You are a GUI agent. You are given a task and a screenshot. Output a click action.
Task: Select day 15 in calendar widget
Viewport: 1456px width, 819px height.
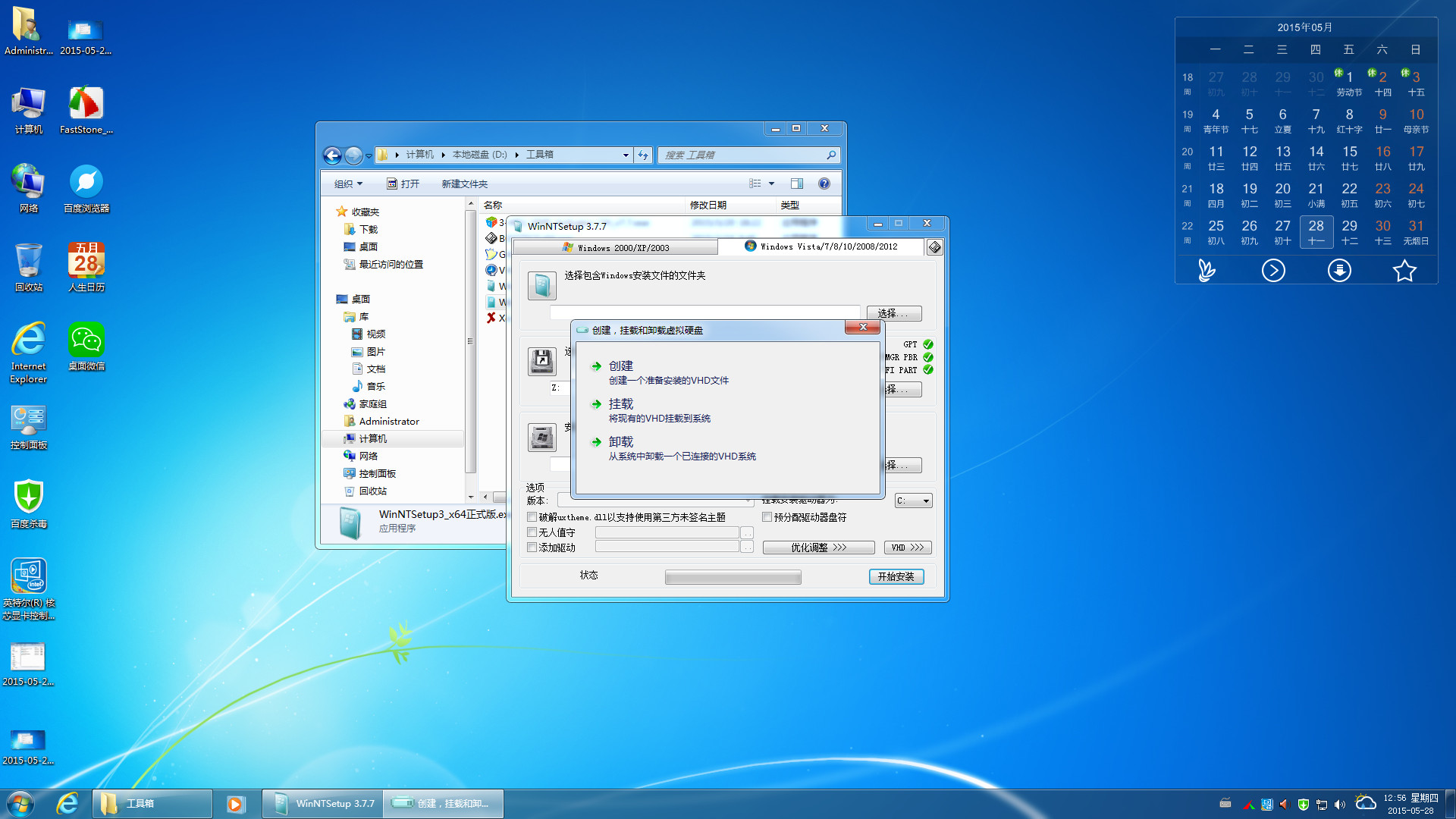pyautogui.click(x=1349, y=158)
